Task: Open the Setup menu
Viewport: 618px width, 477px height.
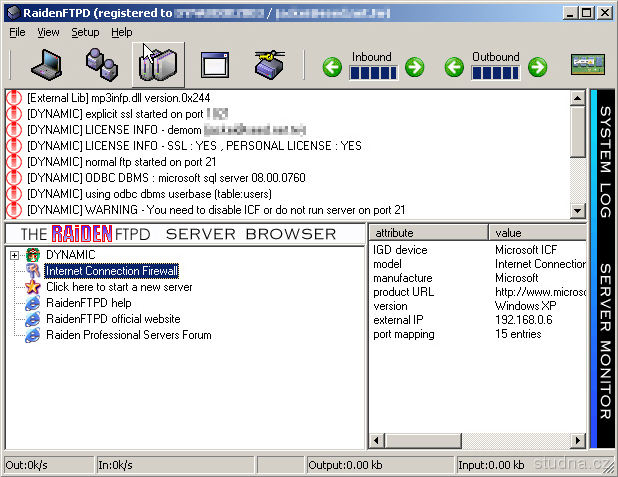Action: (85, 32)
